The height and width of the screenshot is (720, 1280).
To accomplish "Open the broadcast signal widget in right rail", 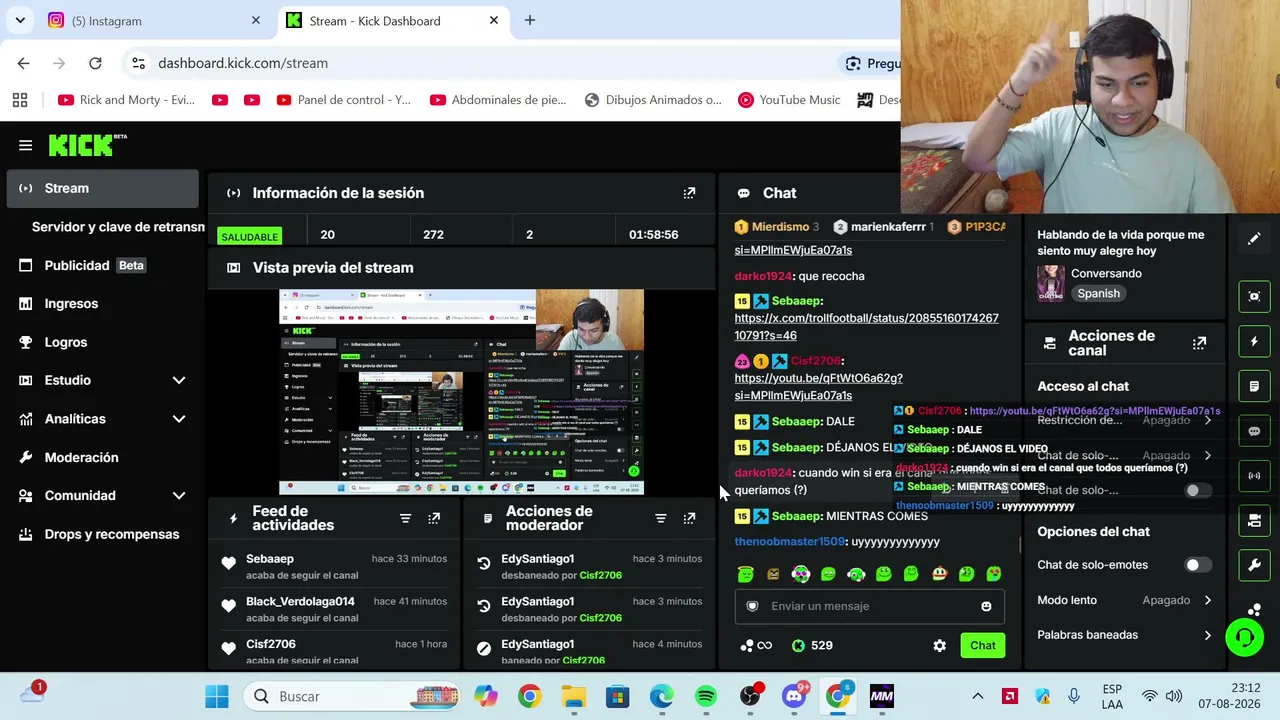I will 1254,476.
